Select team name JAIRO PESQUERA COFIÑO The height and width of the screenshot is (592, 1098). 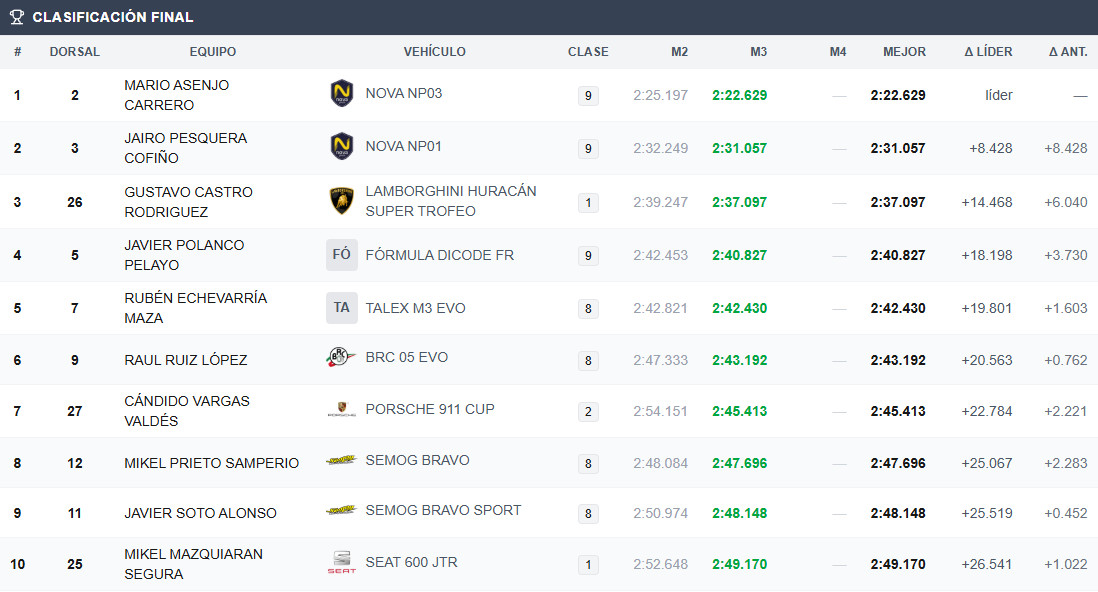click(186, 149)
